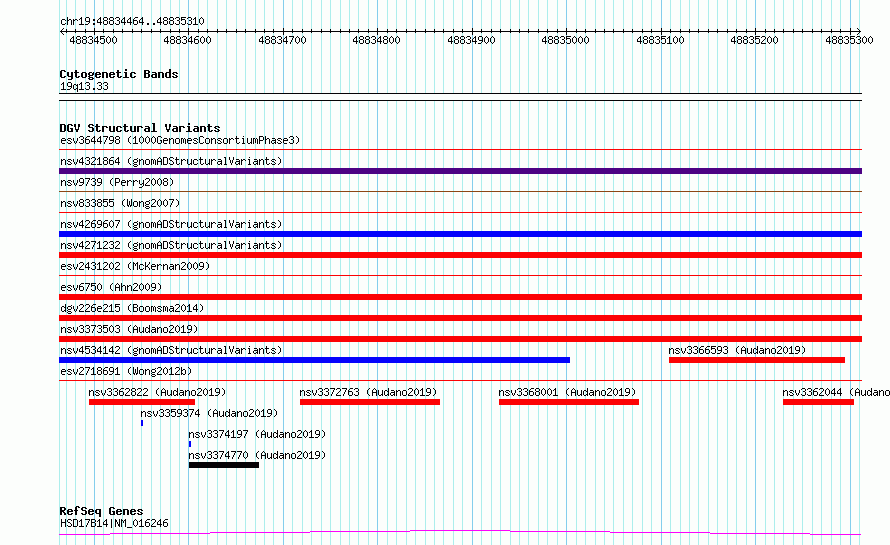Click the small blue nsv3374197 marker
Screen dimensions: 890x545
pyautogui.click(x=190, y=444)
